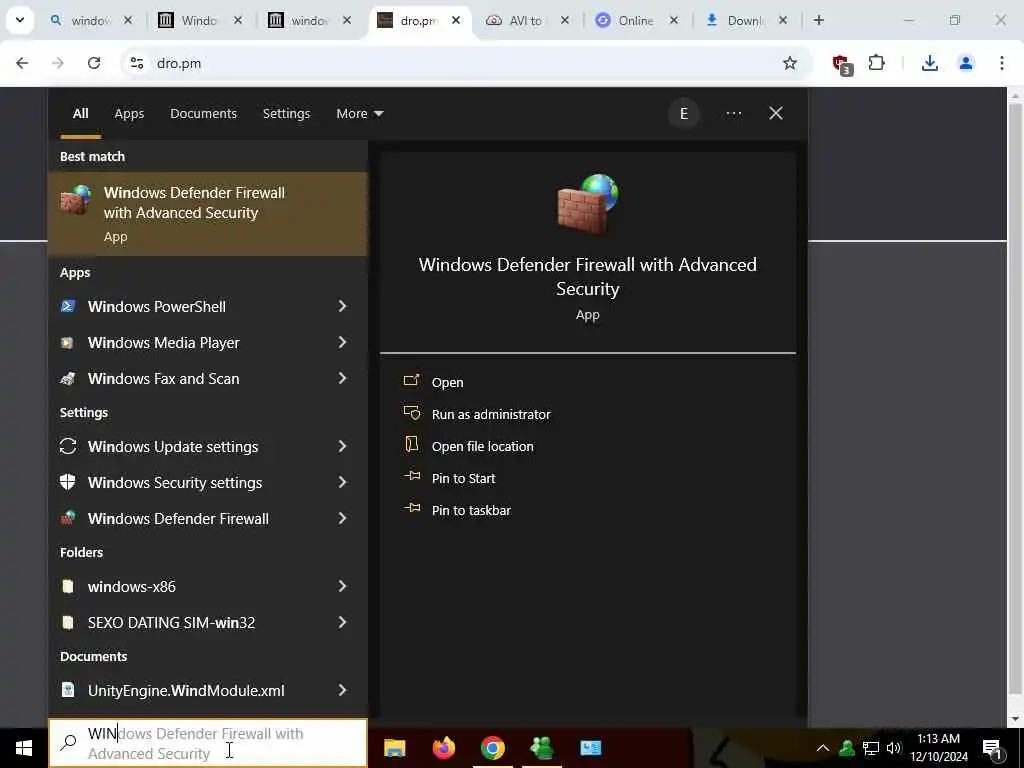Viewport: 1024px width, 768px height.
Task: Click Run as administrator
Action: 491,415
